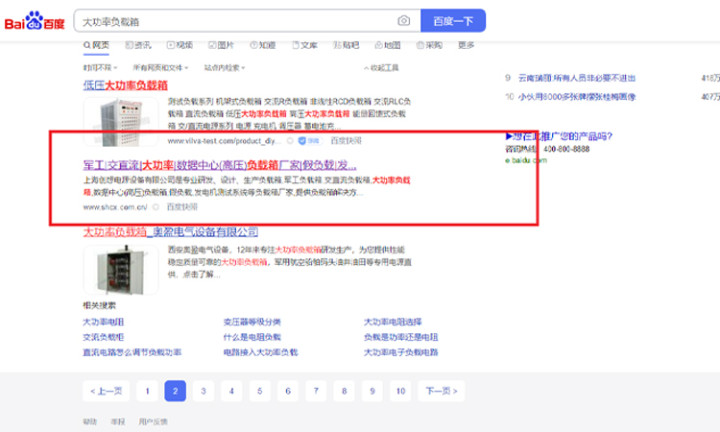The height and width of the screenshot is (432, 720).
Task: Go to the 地图 tab
Action: tap(388, 45)
